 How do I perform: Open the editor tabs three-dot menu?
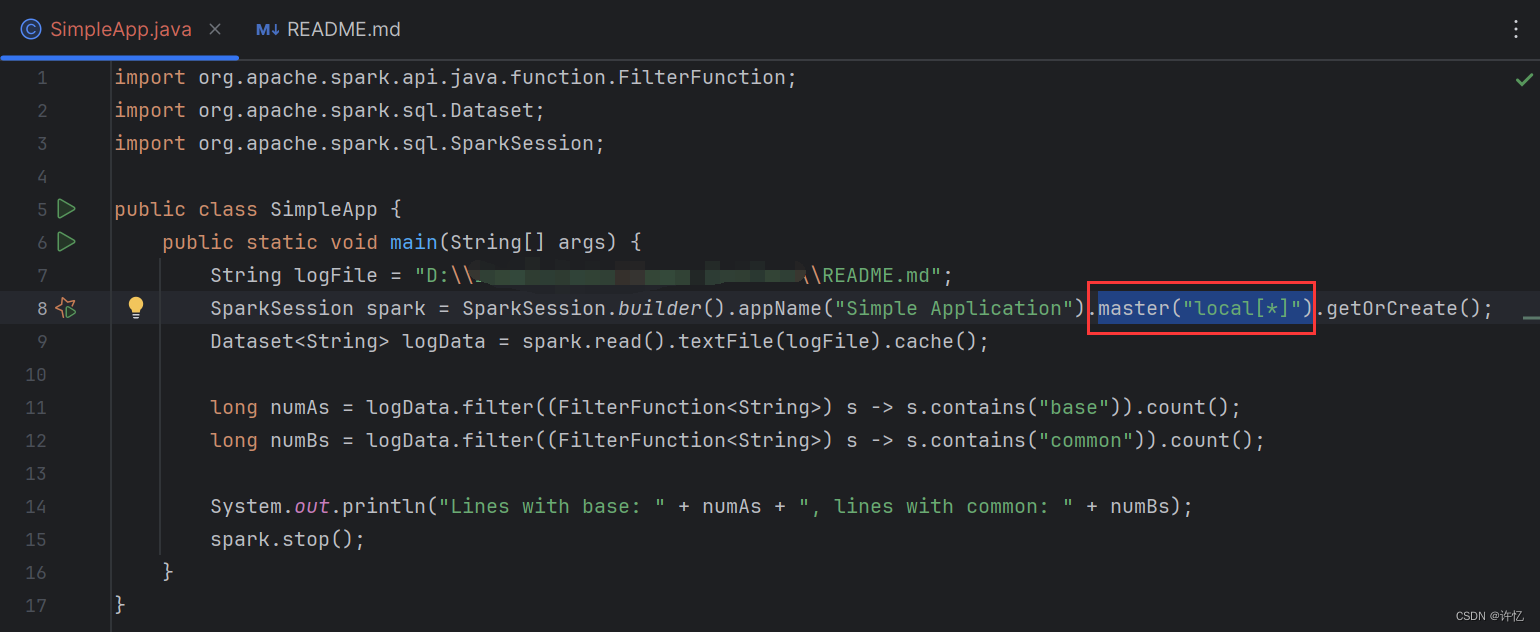(1516, 29)
